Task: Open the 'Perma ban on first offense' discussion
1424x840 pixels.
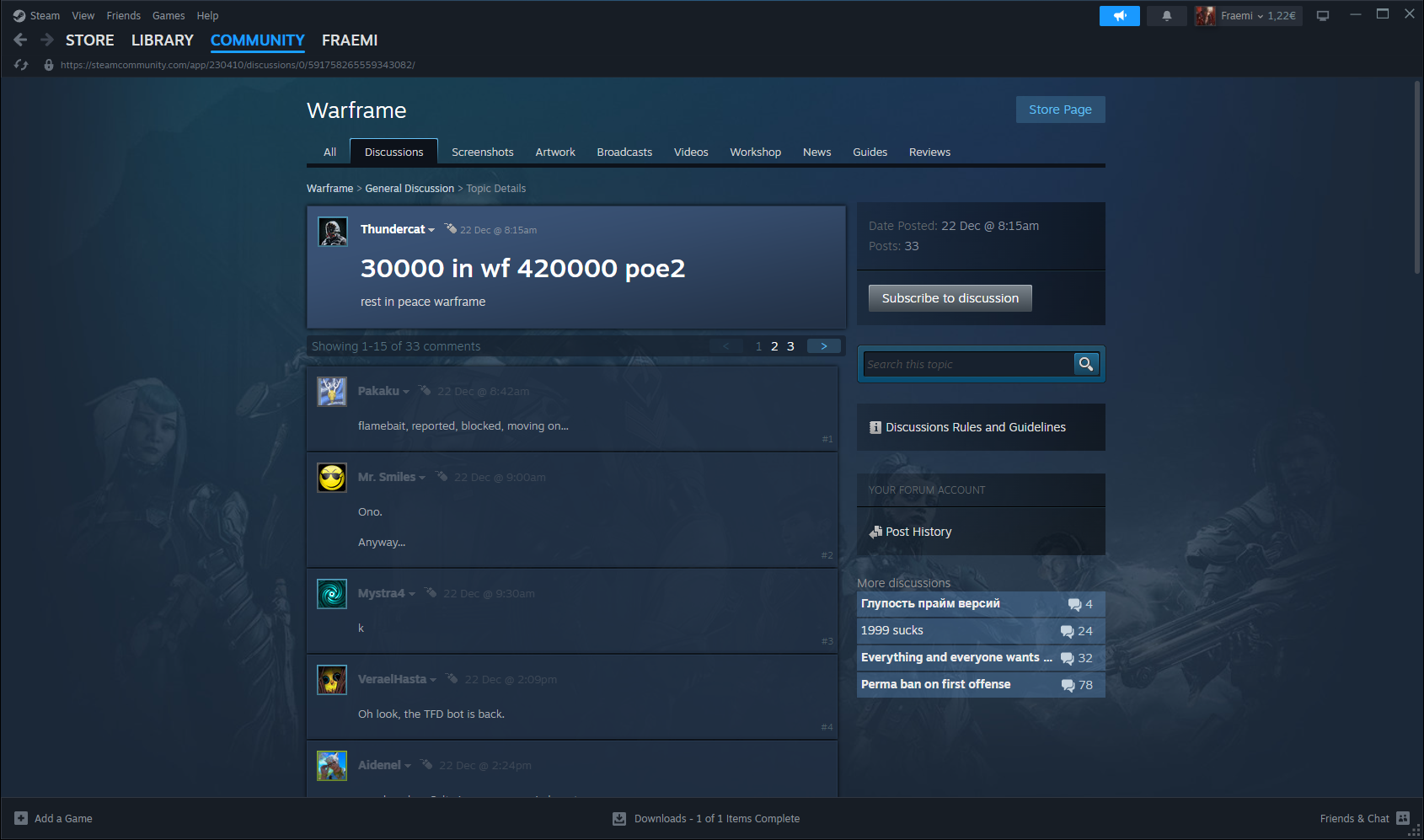Action: [981, 684]
